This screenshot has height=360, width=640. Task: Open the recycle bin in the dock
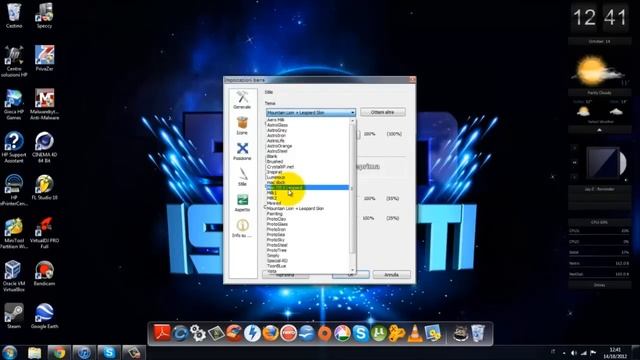[478, 333]
